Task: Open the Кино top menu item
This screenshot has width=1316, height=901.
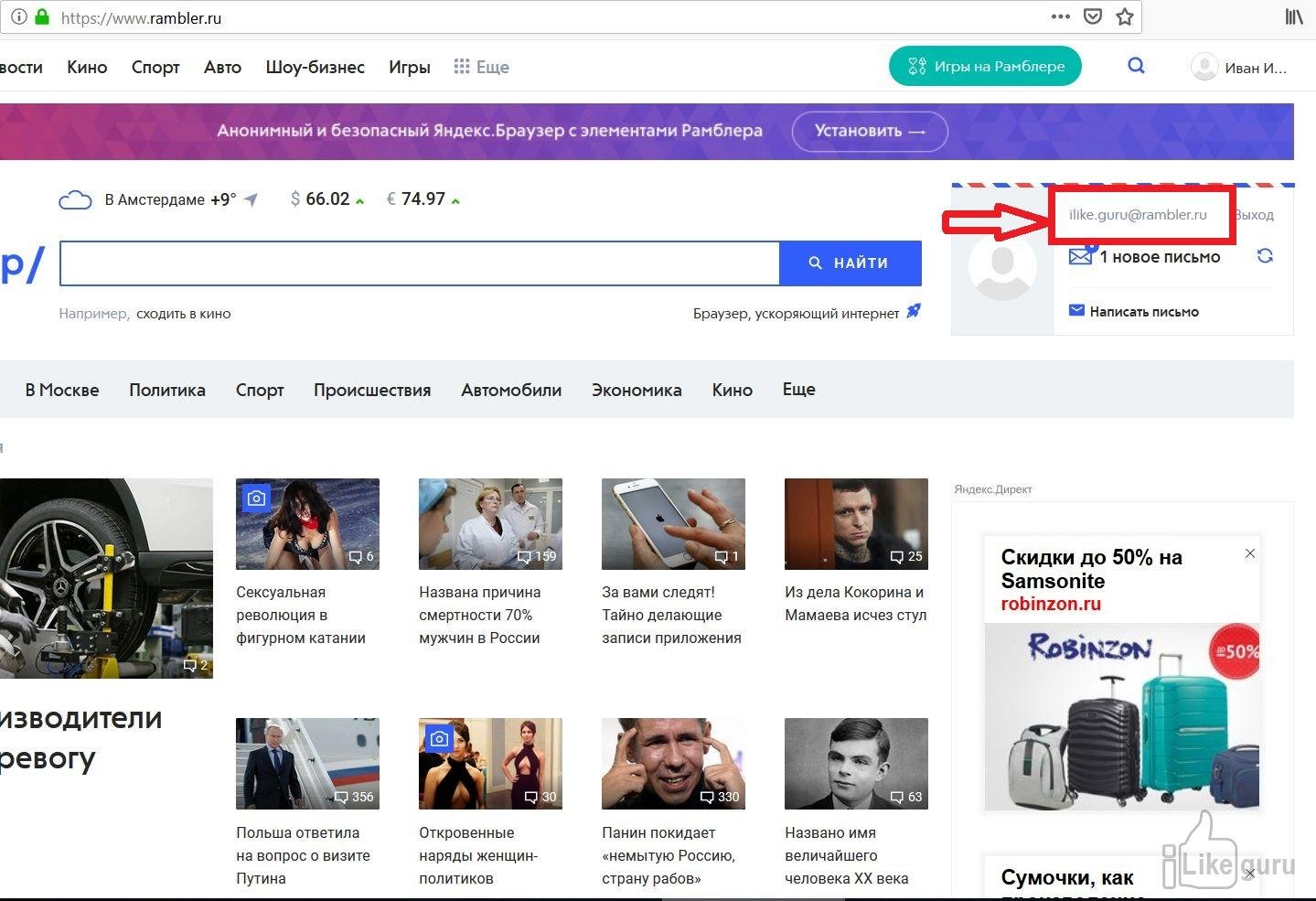Action: [x=87, y=67]
